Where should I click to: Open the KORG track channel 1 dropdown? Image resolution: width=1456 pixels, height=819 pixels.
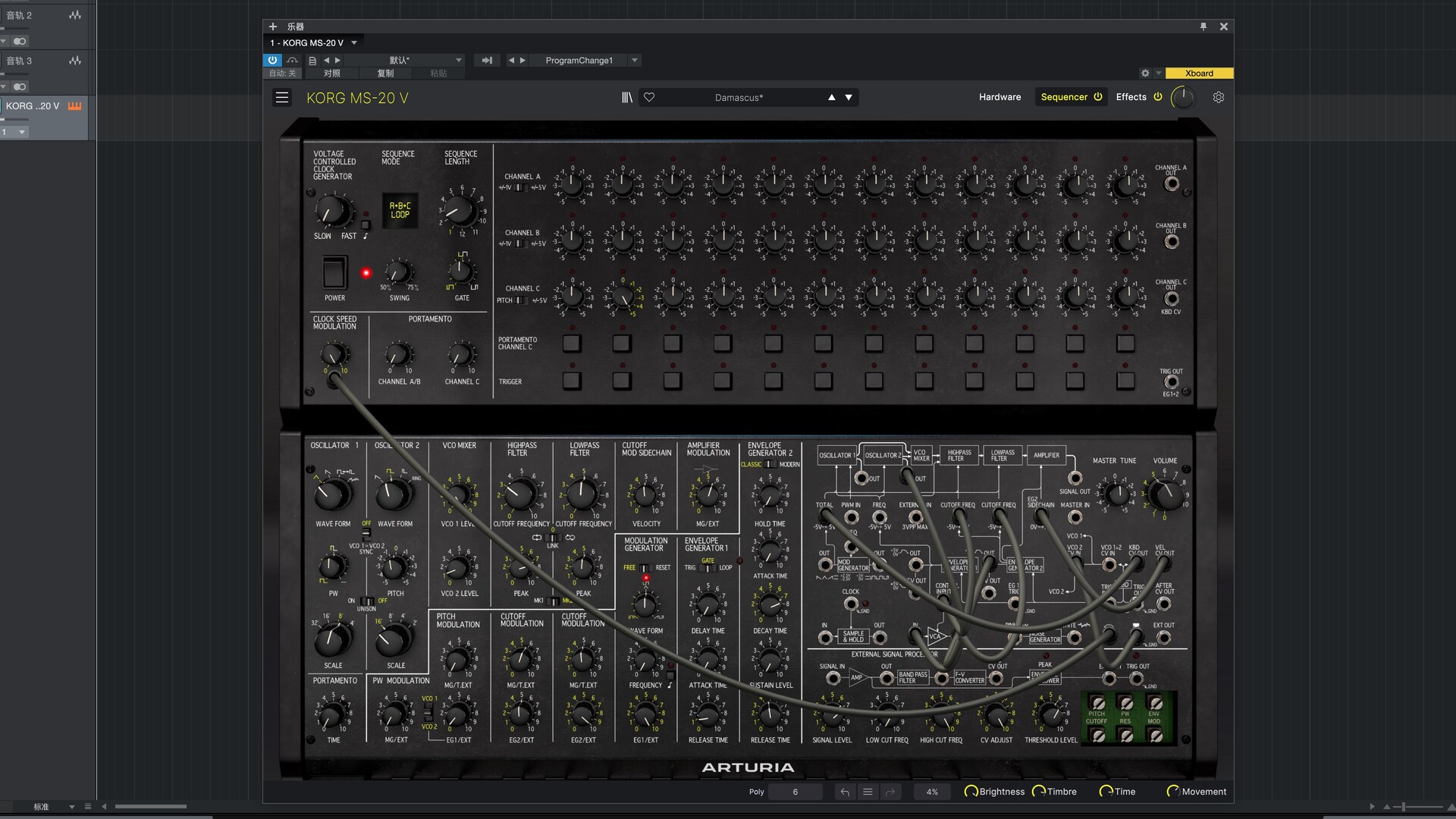[x=22, y=132]
